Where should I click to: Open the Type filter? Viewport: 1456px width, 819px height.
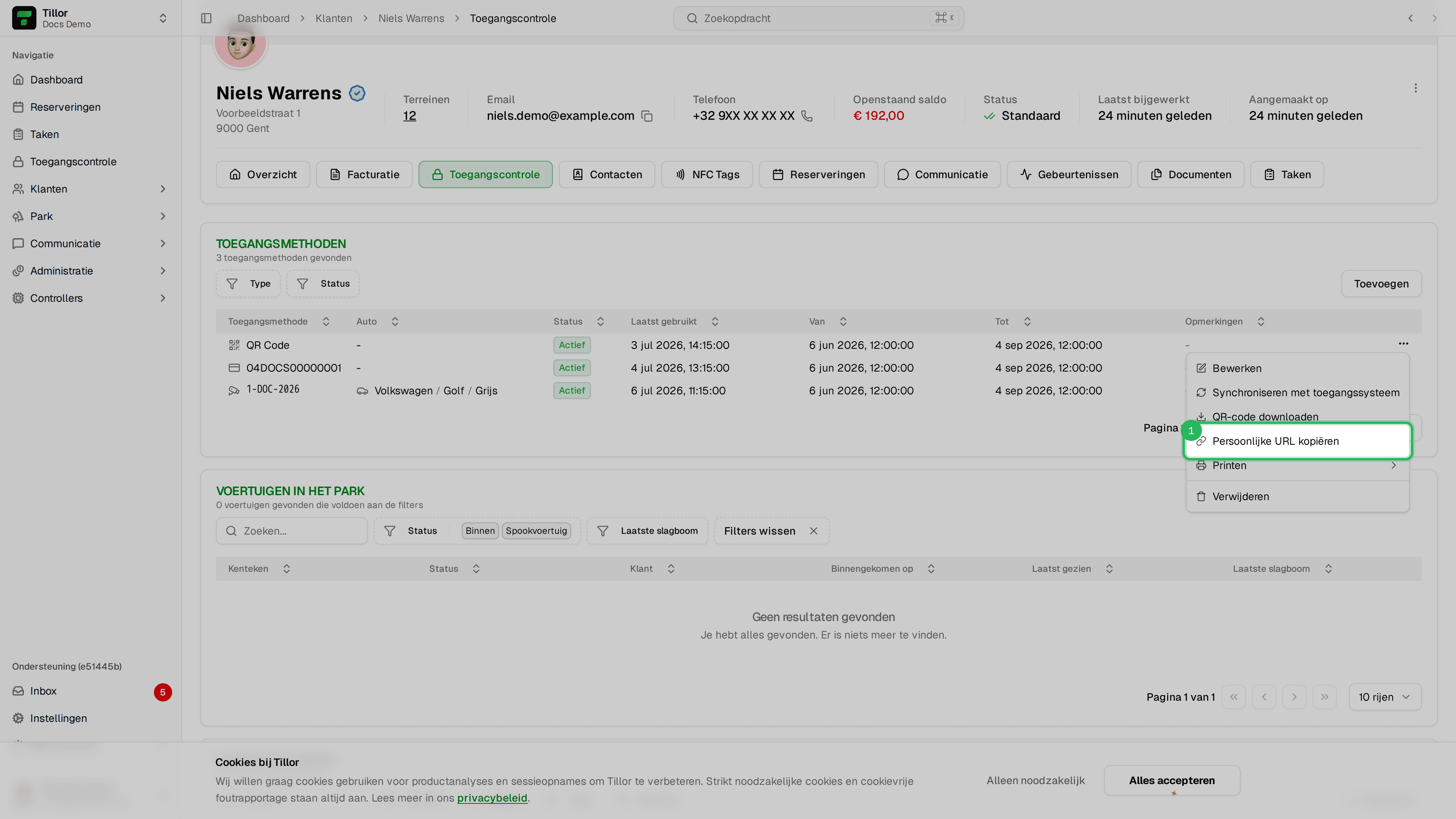[x=248, y=284]
